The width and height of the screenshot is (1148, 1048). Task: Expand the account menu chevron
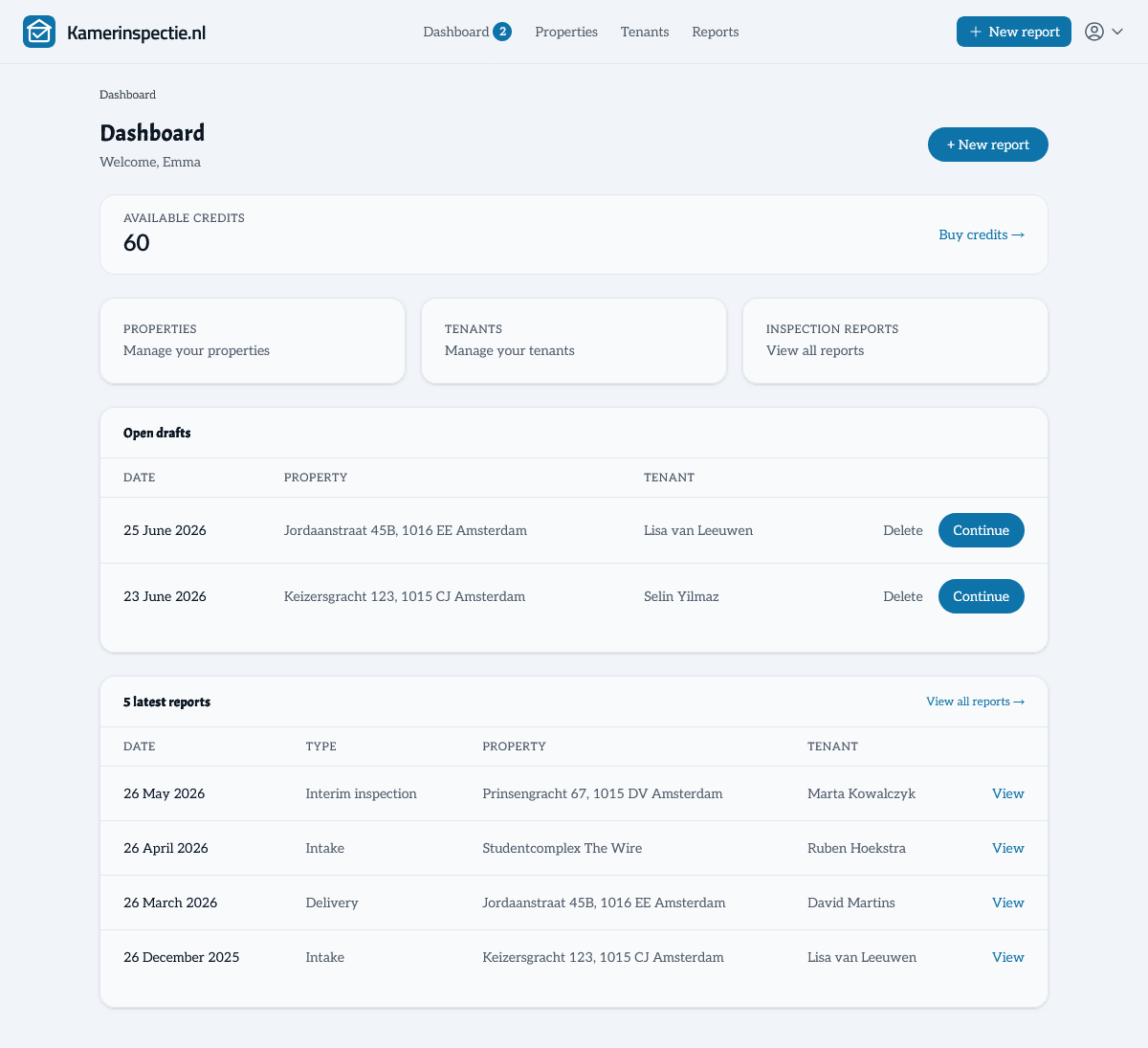(1117, 32)
